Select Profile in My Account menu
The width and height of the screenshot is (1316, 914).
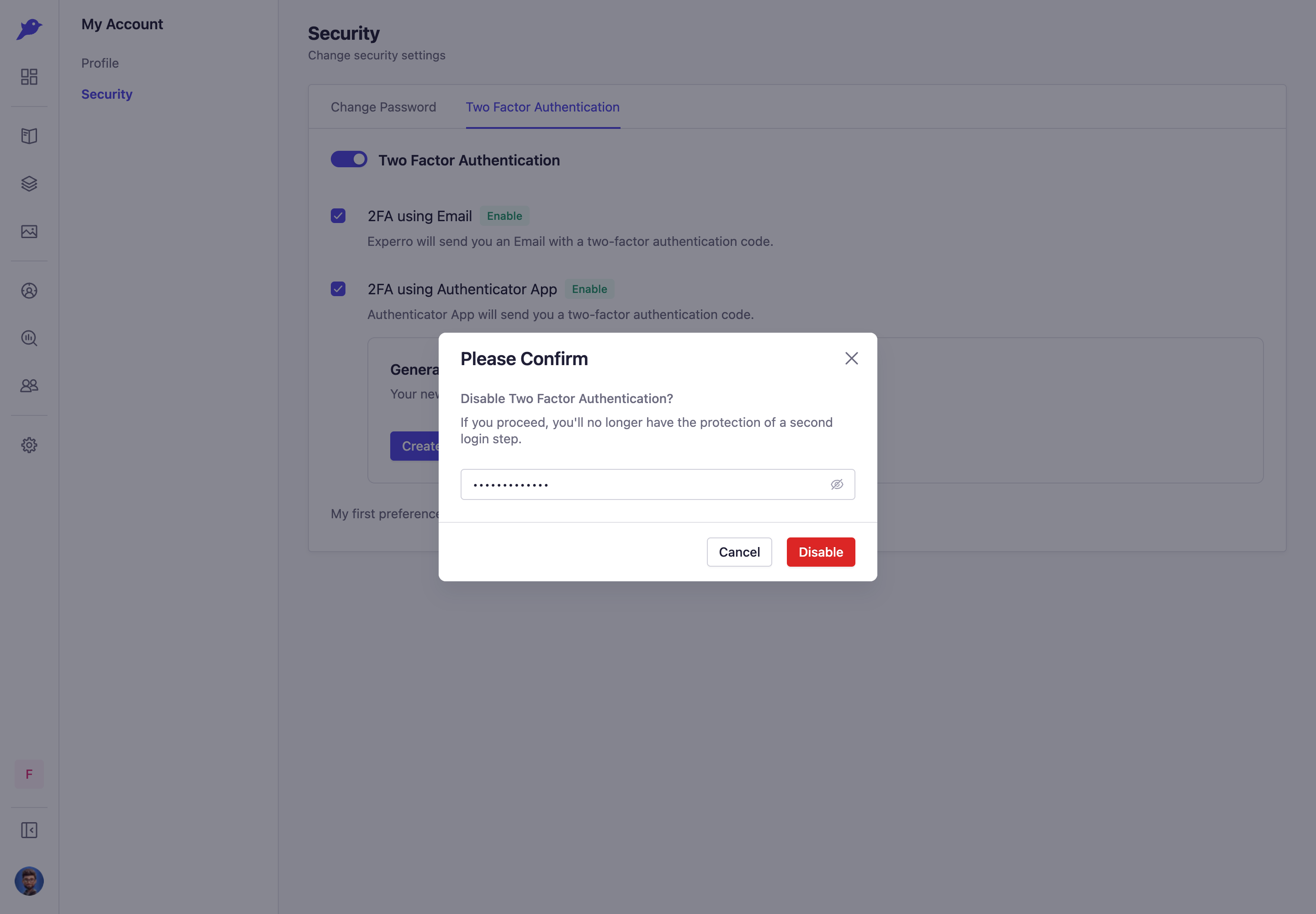click(x=100, y=63)
